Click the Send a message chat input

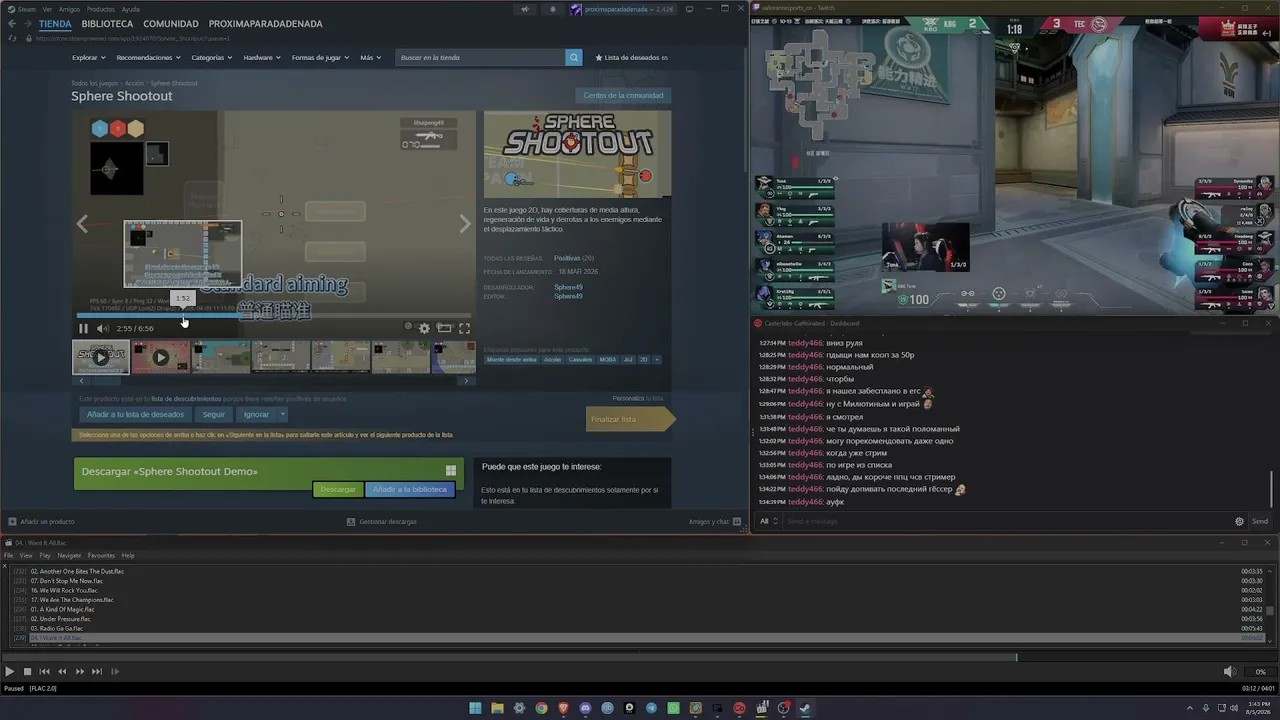[1005, 521]
